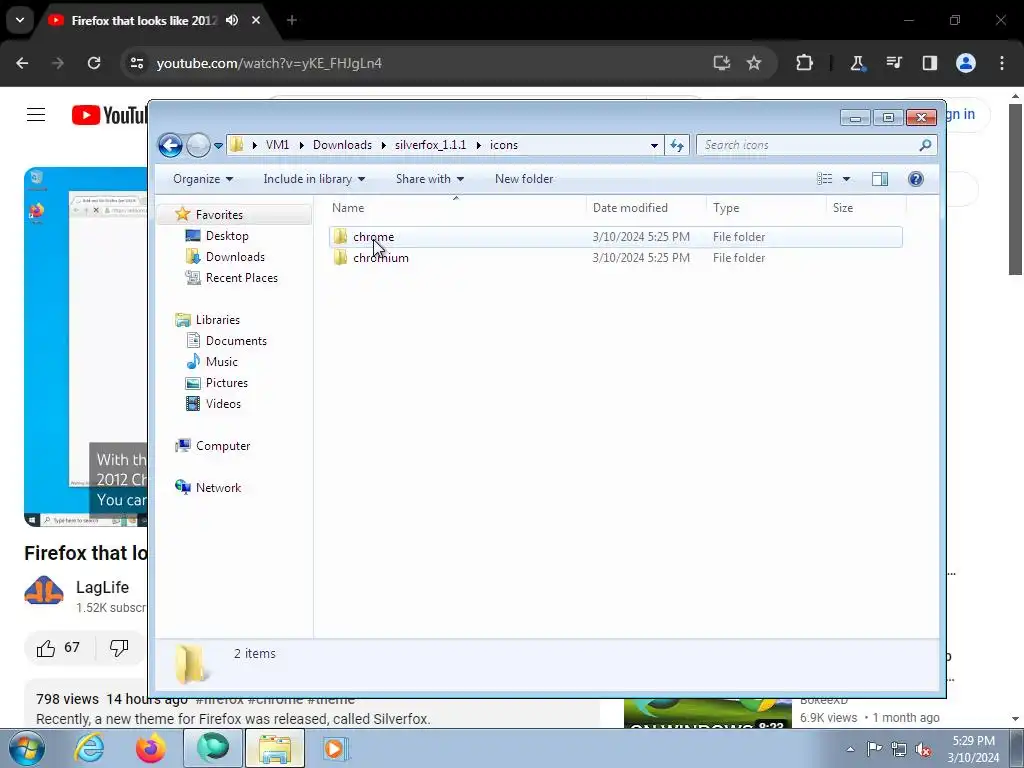The width and height of the screenshot is (1024, 768).
Task: Install app icon in the address bar
Action: [x=722, y=63]
